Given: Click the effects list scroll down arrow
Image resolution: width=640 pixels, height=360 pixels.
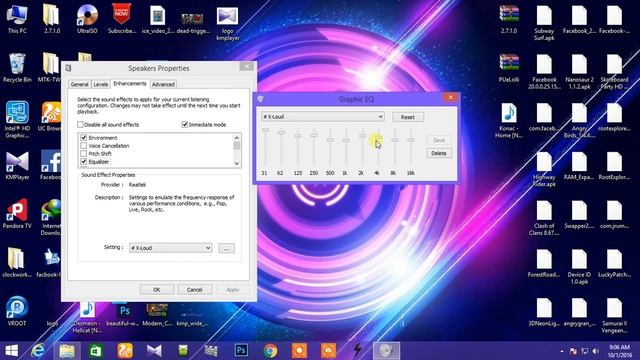Looking at the screenshot, I should click(237, 163).
